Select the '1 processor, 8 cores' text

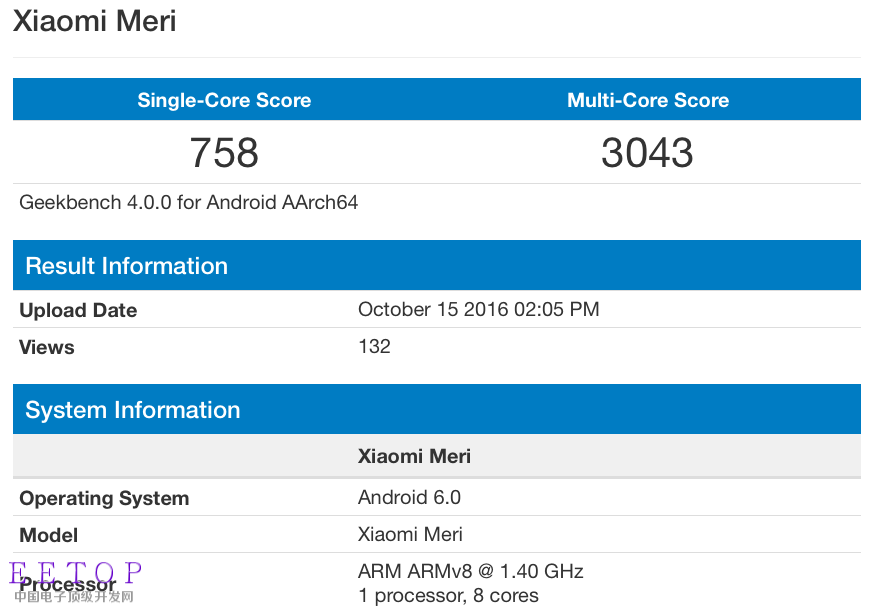coord(449,596)
